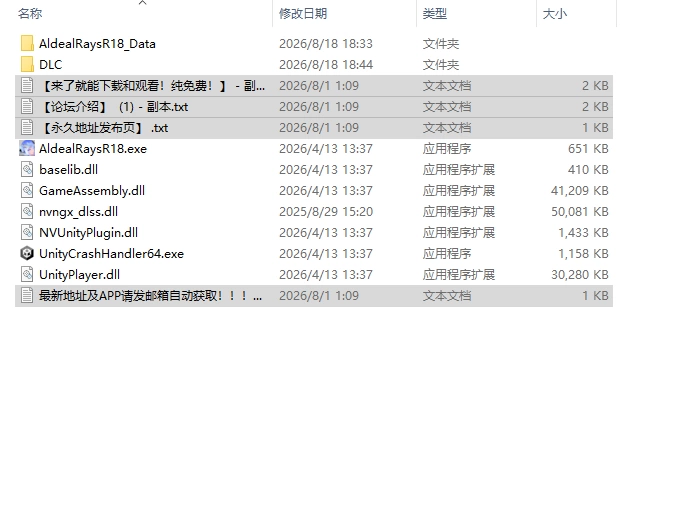Viewport: 688px width, 506px height.
Task: Select the AldealRaysR18_Data folder name
Action: point(97,44)
